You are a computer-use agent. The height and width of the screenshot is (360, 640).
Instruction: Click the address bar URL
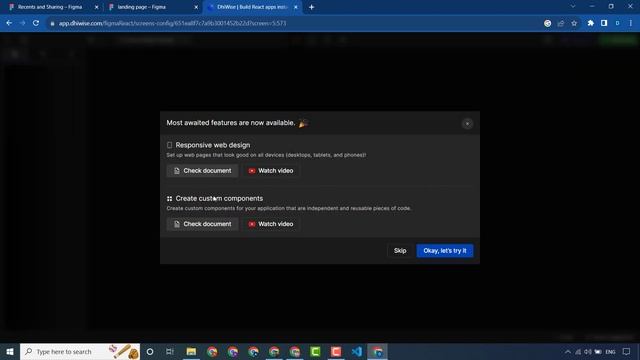172,23
